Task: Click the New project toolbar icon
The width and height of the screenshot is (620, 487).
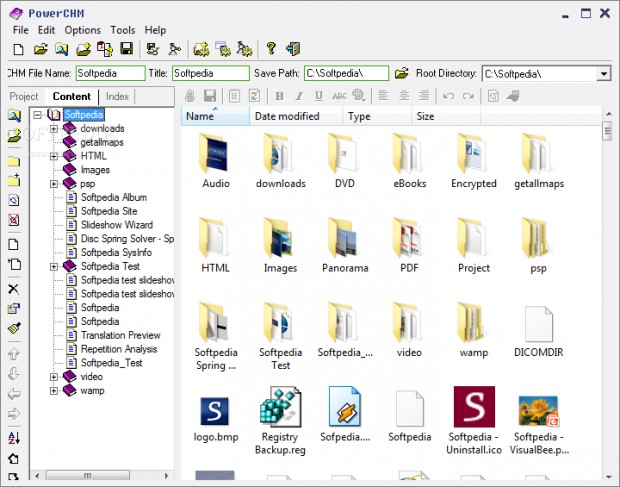Action: pos(18,49)
